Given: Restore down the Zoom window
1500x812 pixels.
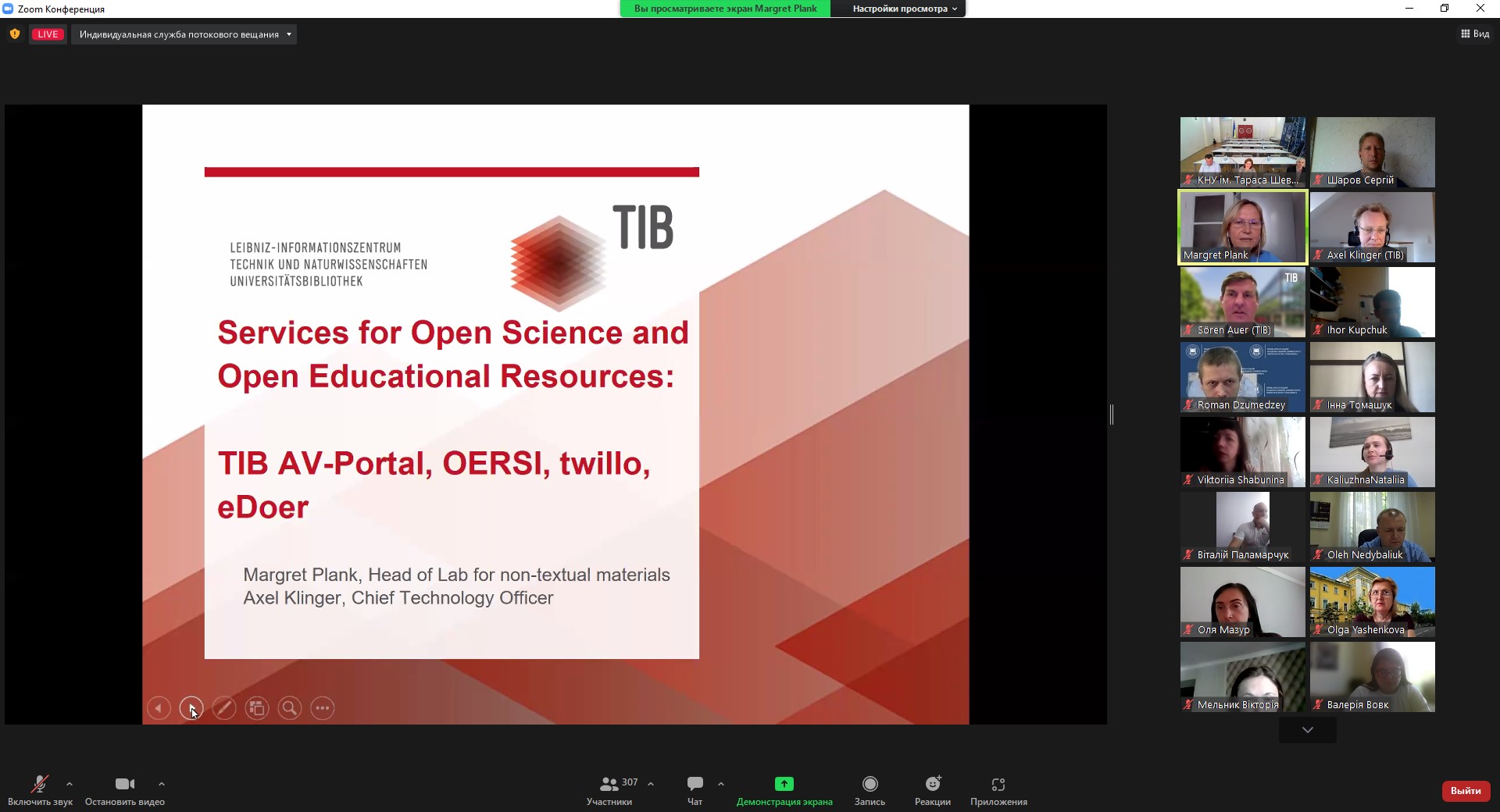Looking at the screenshot, I should point(1445,9).
